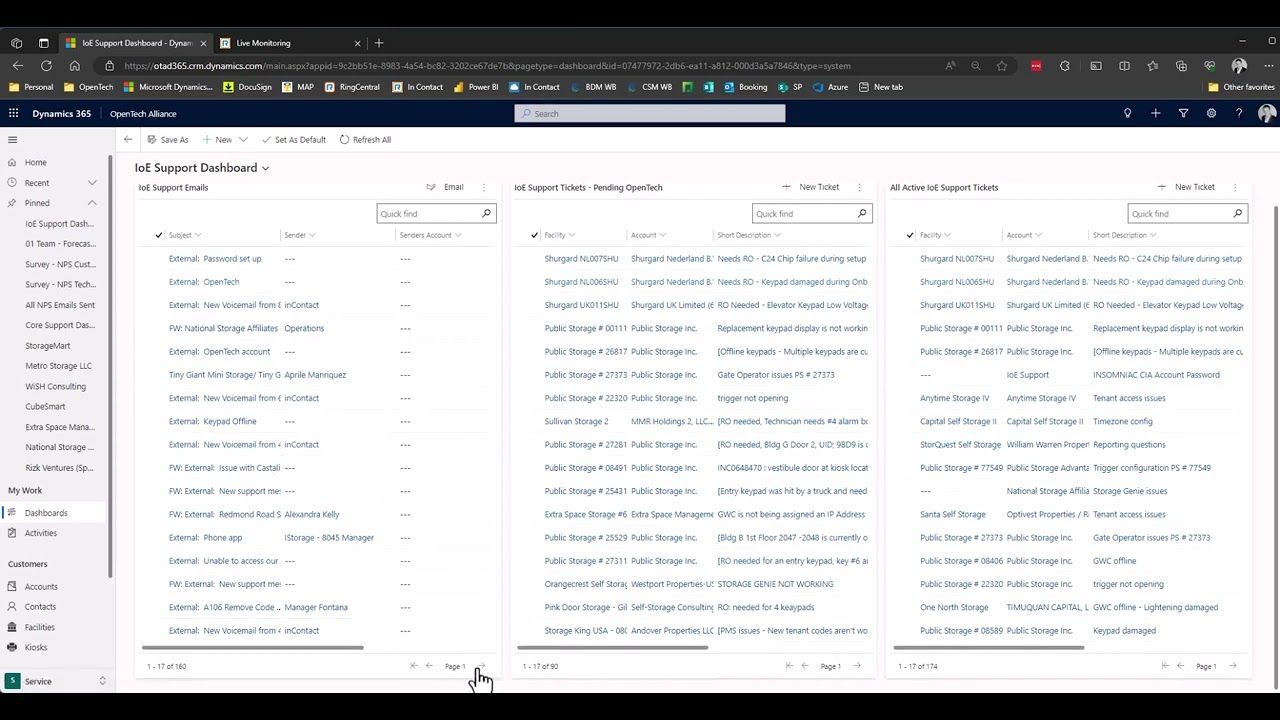1280x720 pixels.
Task: Open more options for IoE Support Emails panel
Action: pyautogui.click(x=484, y=187)
